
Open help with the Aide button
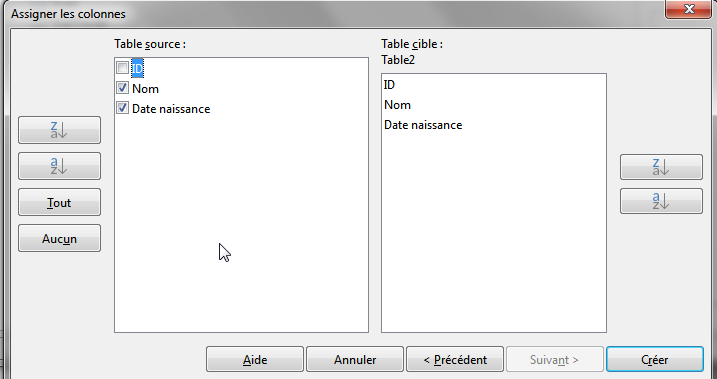255,359
